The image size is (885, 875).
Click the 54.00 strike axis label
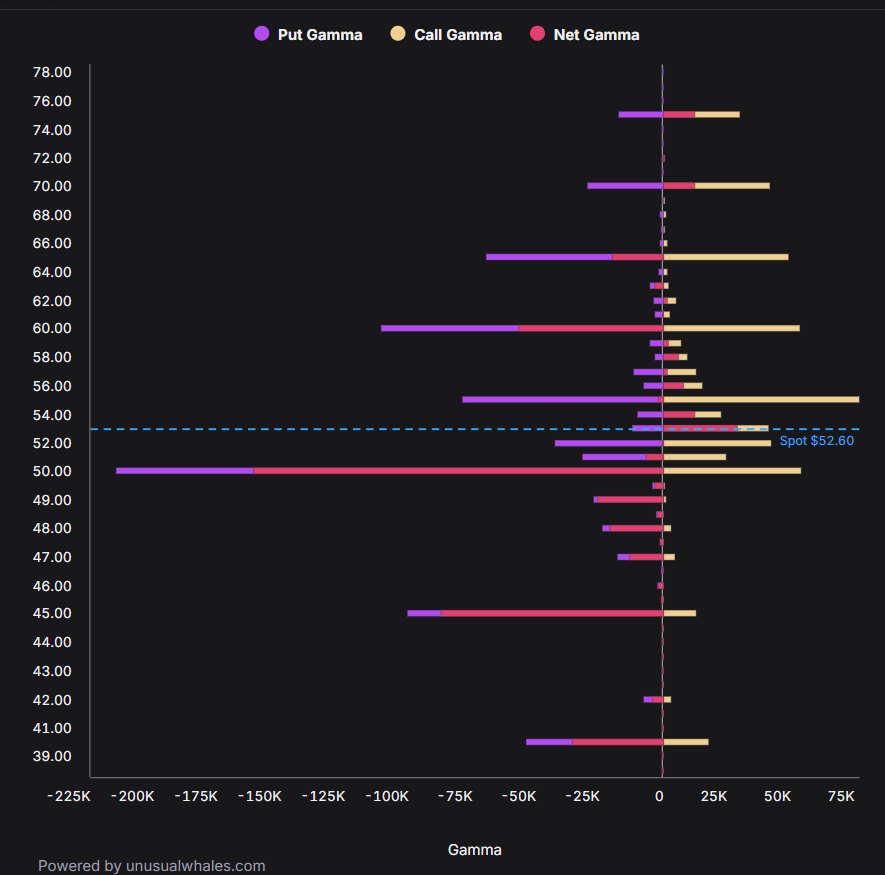52,415
